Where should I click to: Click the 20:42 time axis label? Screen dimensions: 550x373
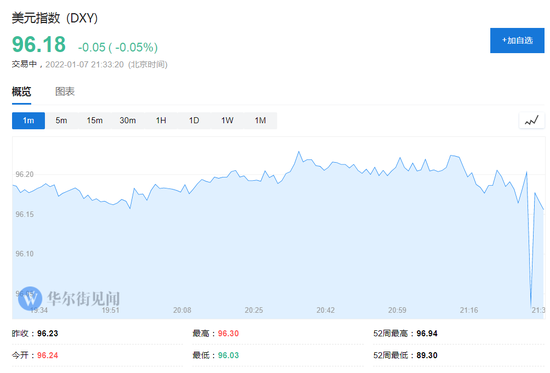pyautogui.click(x=326, y=310)
